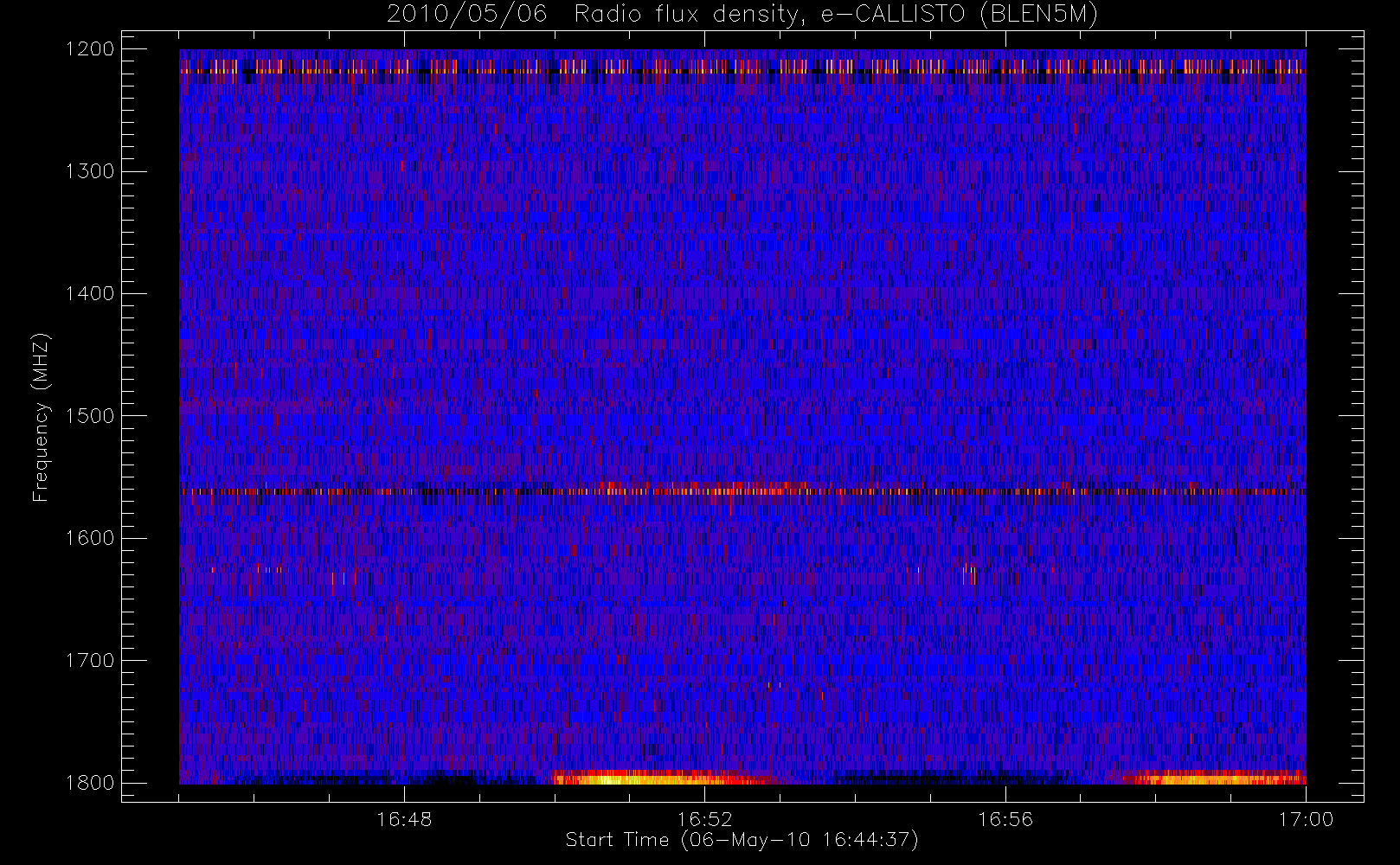Select the 1400 frequency tick label
The width and height of the screenshot is (1400, 865).
(90, 294)
